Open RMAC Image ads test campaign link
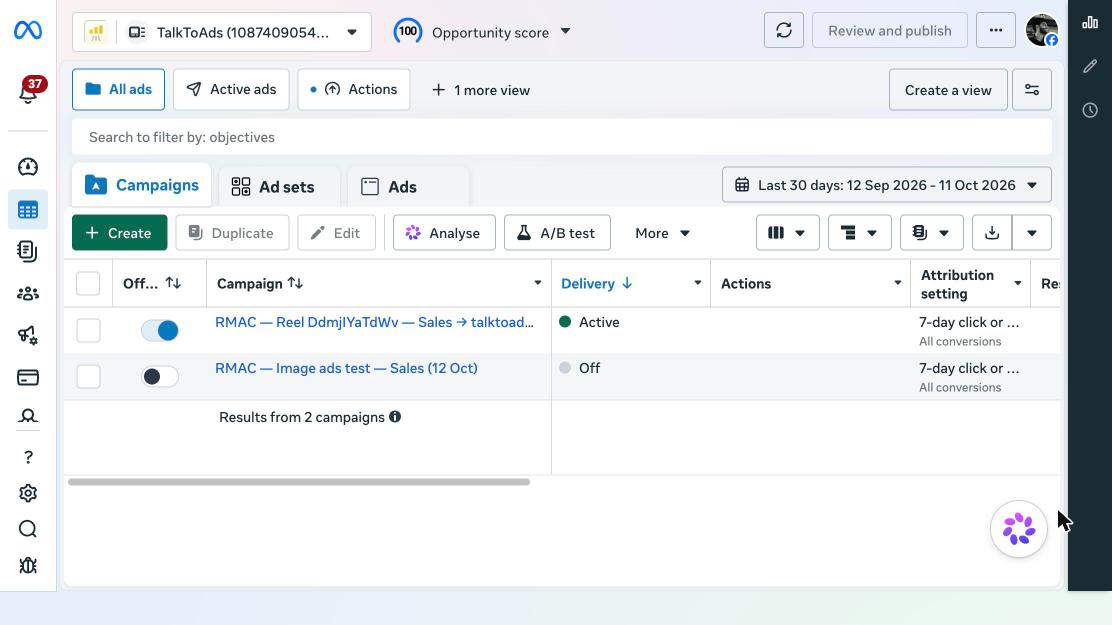 (x=346, y=368)
